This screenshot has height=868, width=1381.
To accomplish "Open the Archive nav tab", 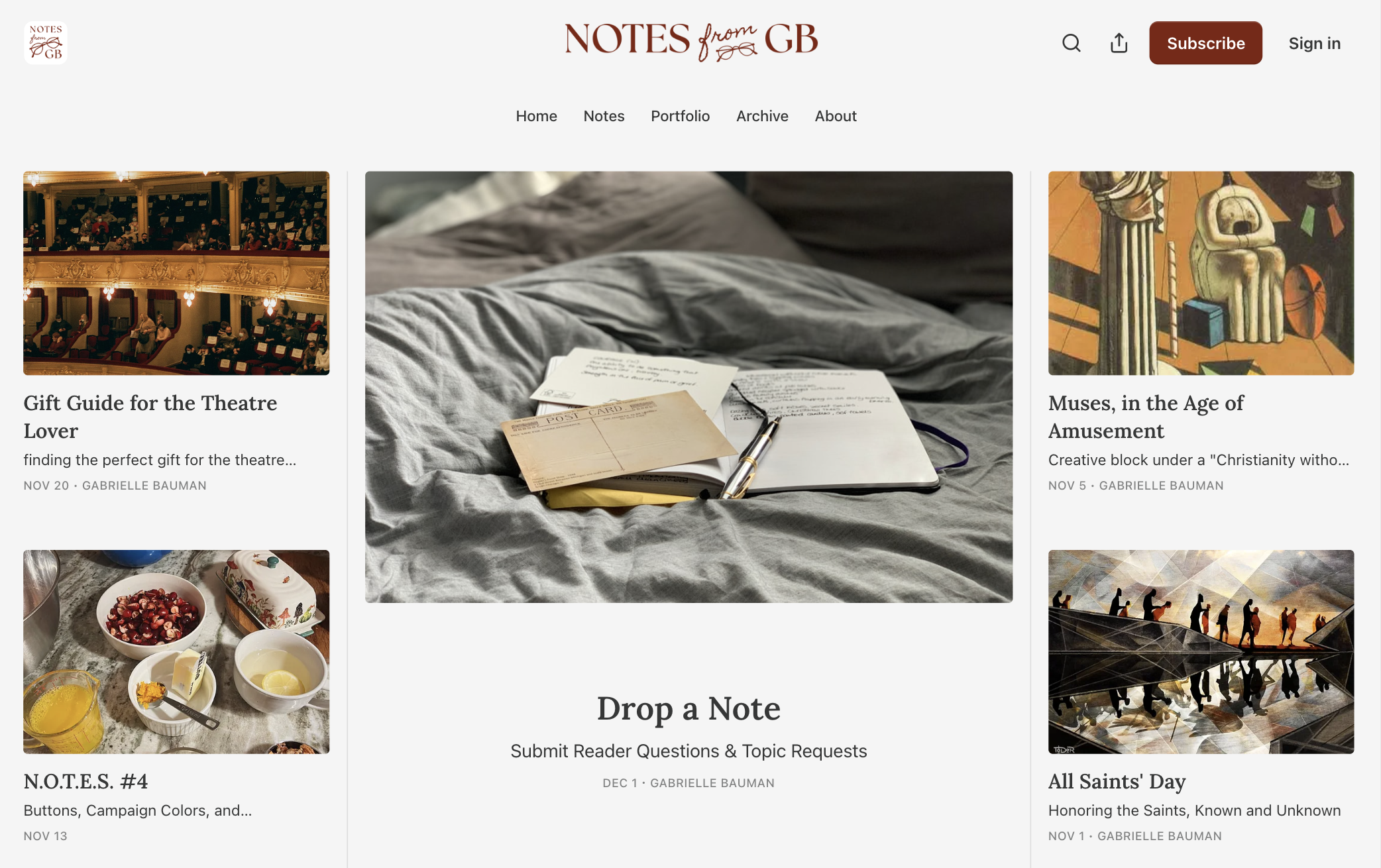I will coord(762,116).
